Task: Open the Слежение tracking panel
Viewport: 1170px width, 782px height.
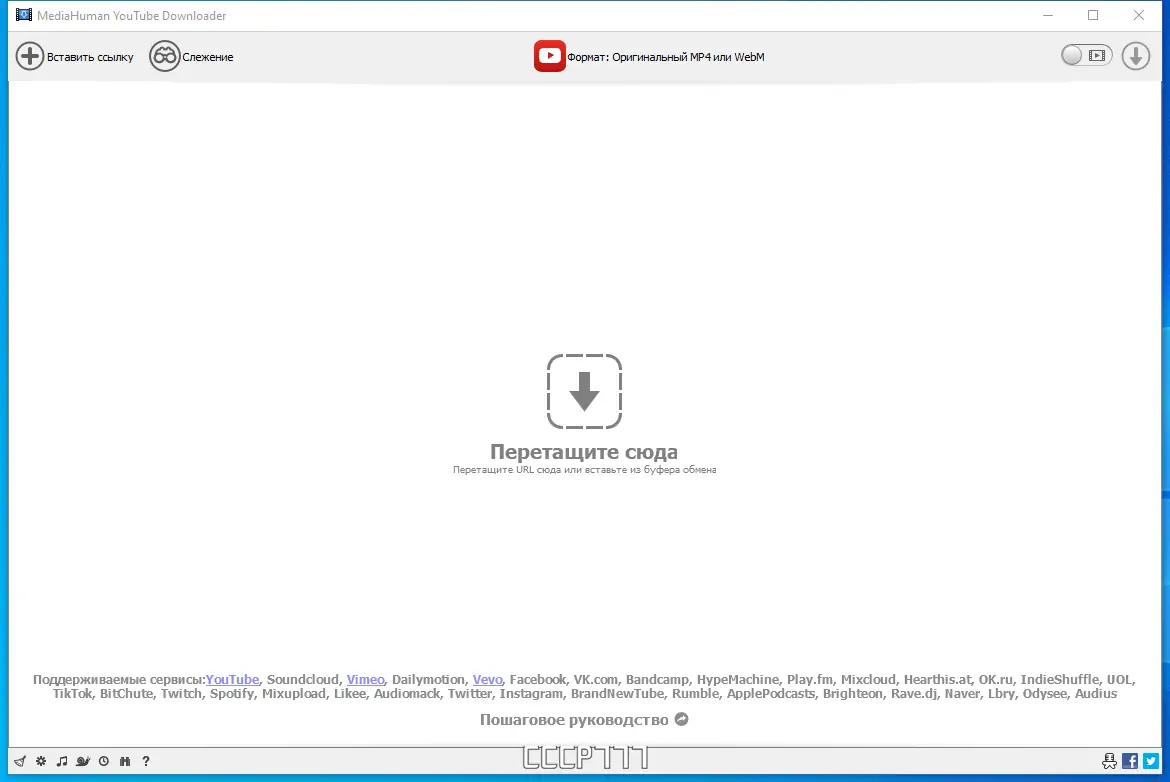Action: coord(191,57)
